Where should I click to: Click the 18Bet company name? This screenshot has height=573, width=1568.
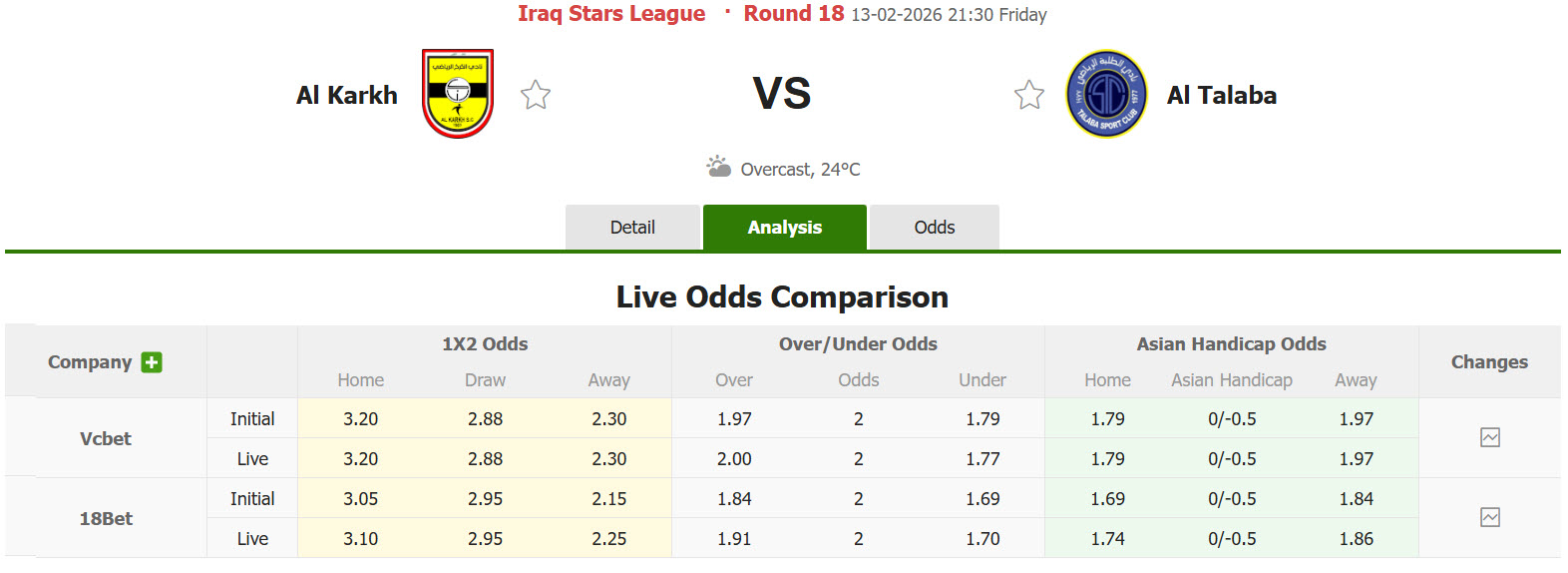point(106,518)
